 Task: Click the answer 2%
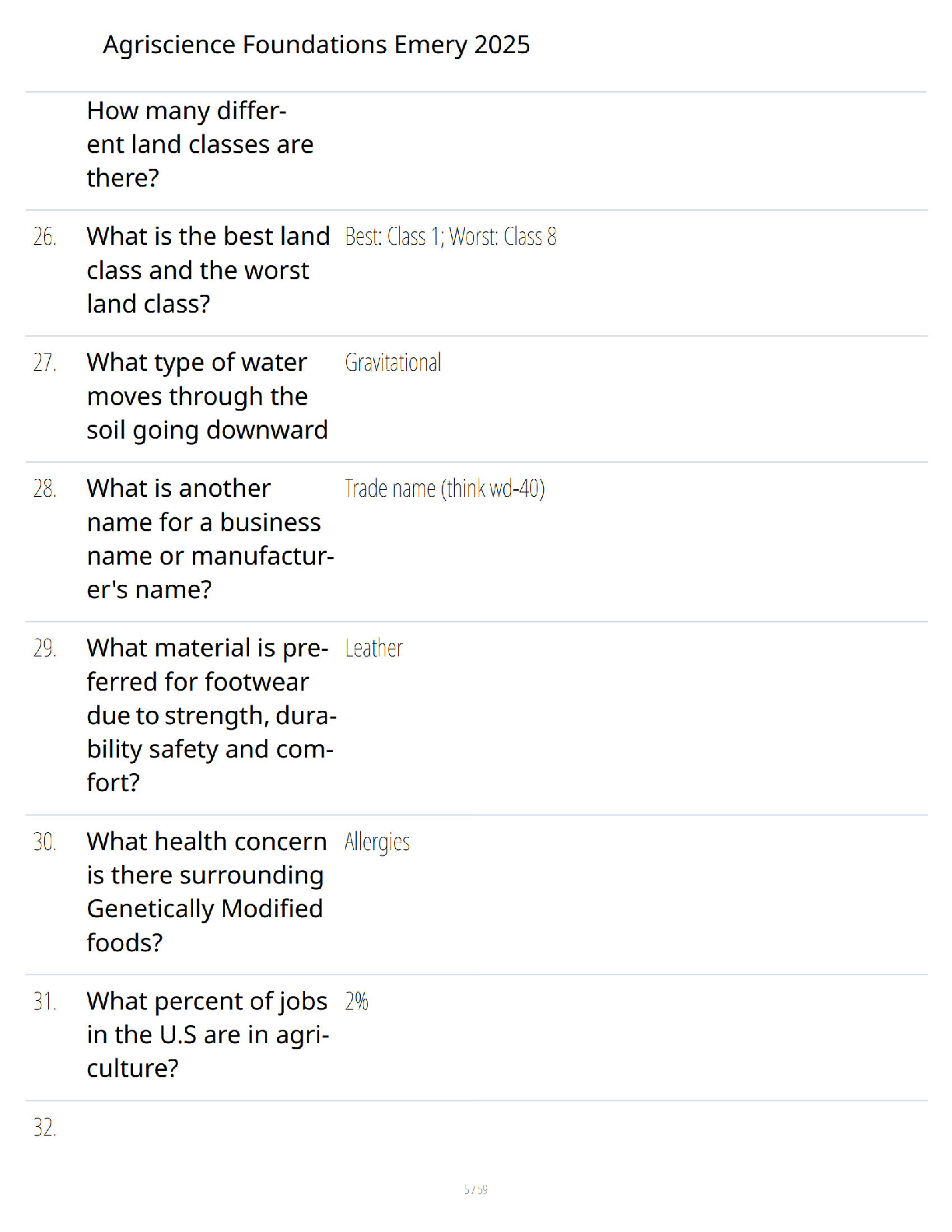(x=357, y=1001)
